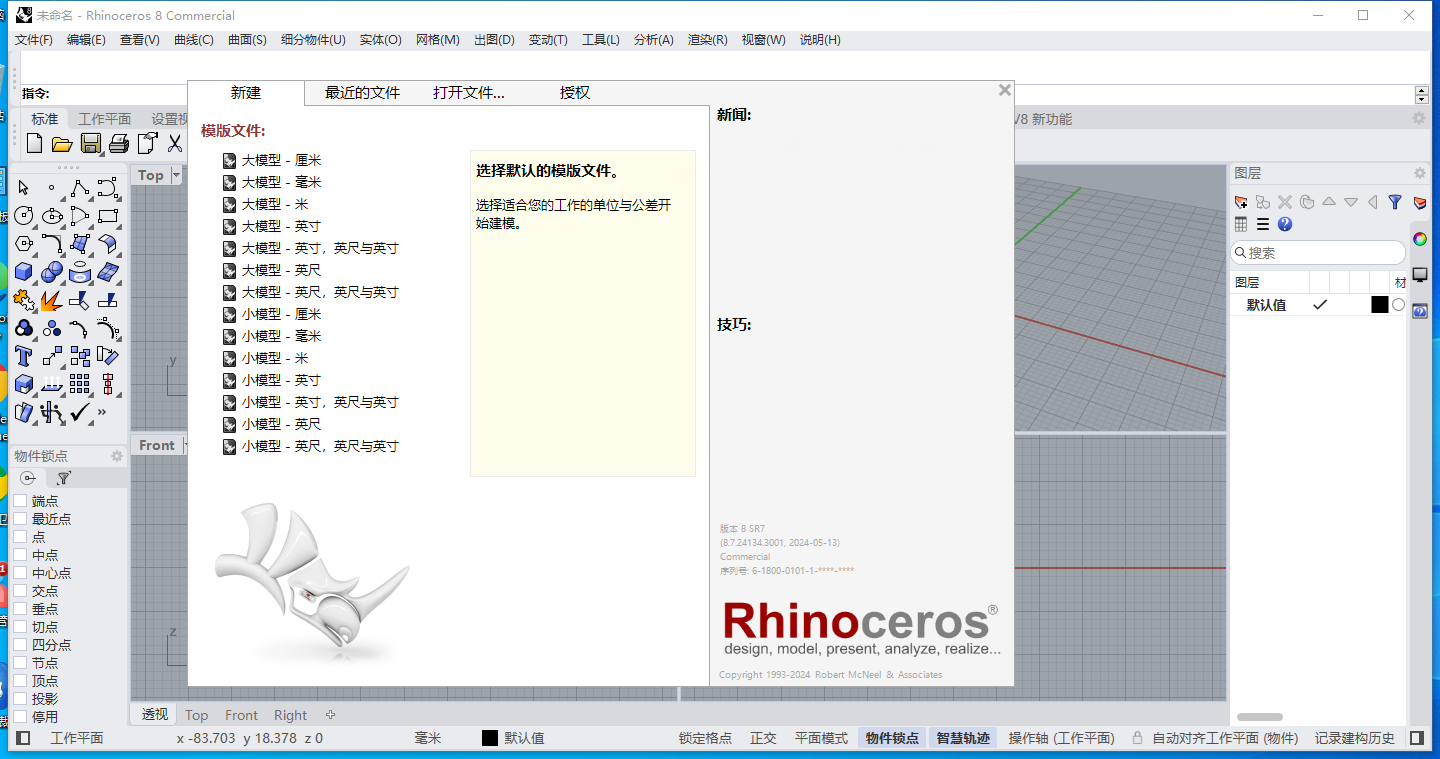Click the New file icon in standard toolbar
Image resolution: width=1440 pixels, height=759 pixels.
click(34, 144)
